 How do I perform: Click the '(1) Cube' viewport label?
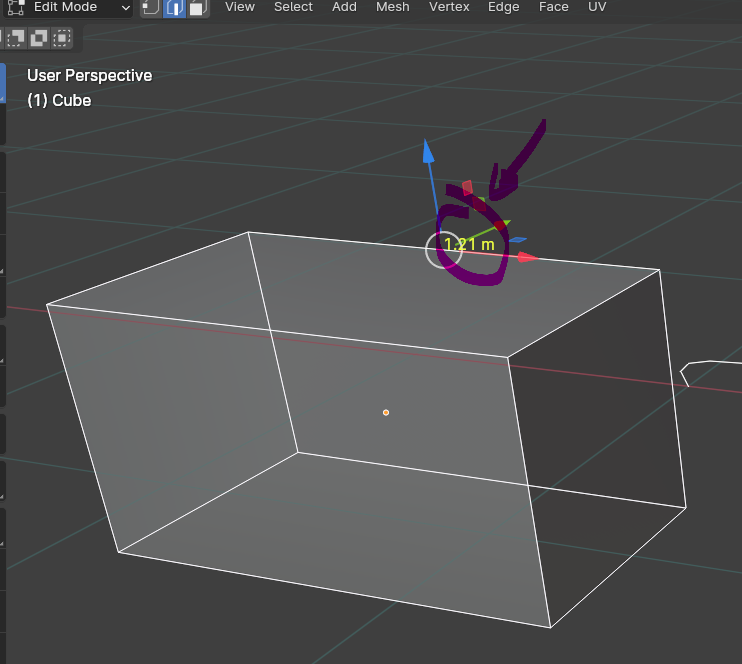[59, 100]
